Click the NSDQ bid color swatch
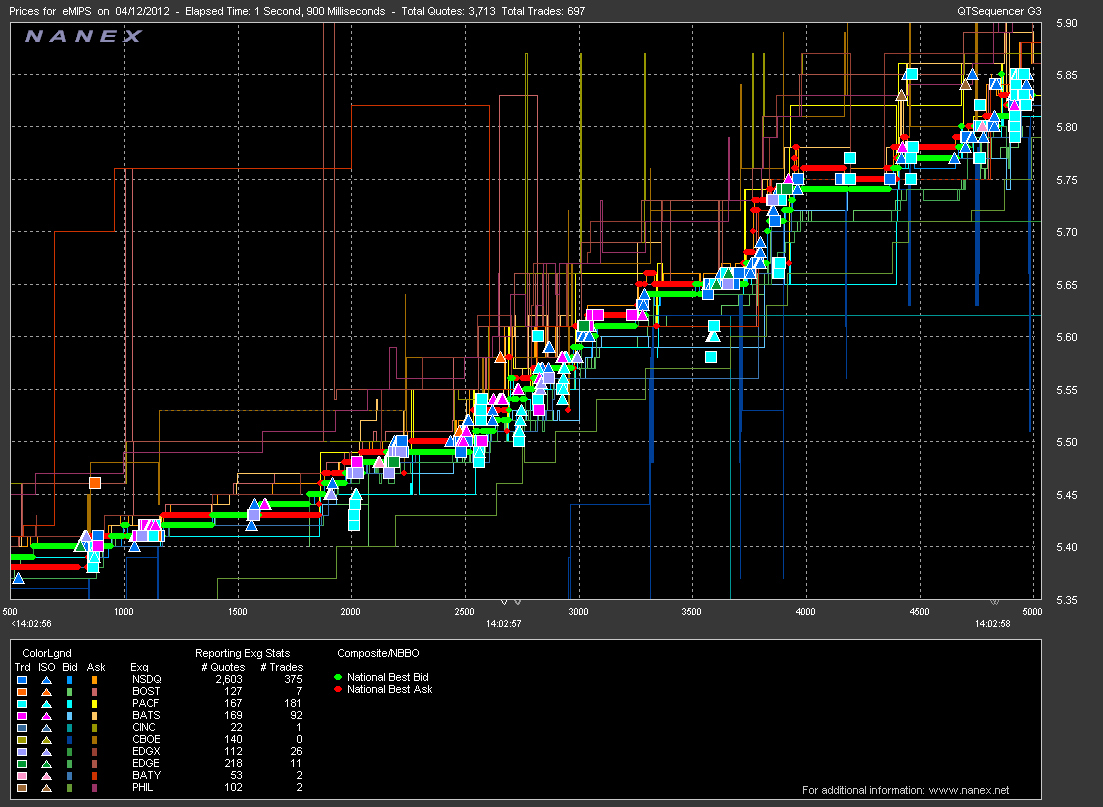Viewport: 1103px width, 807px height. point(70,680)
